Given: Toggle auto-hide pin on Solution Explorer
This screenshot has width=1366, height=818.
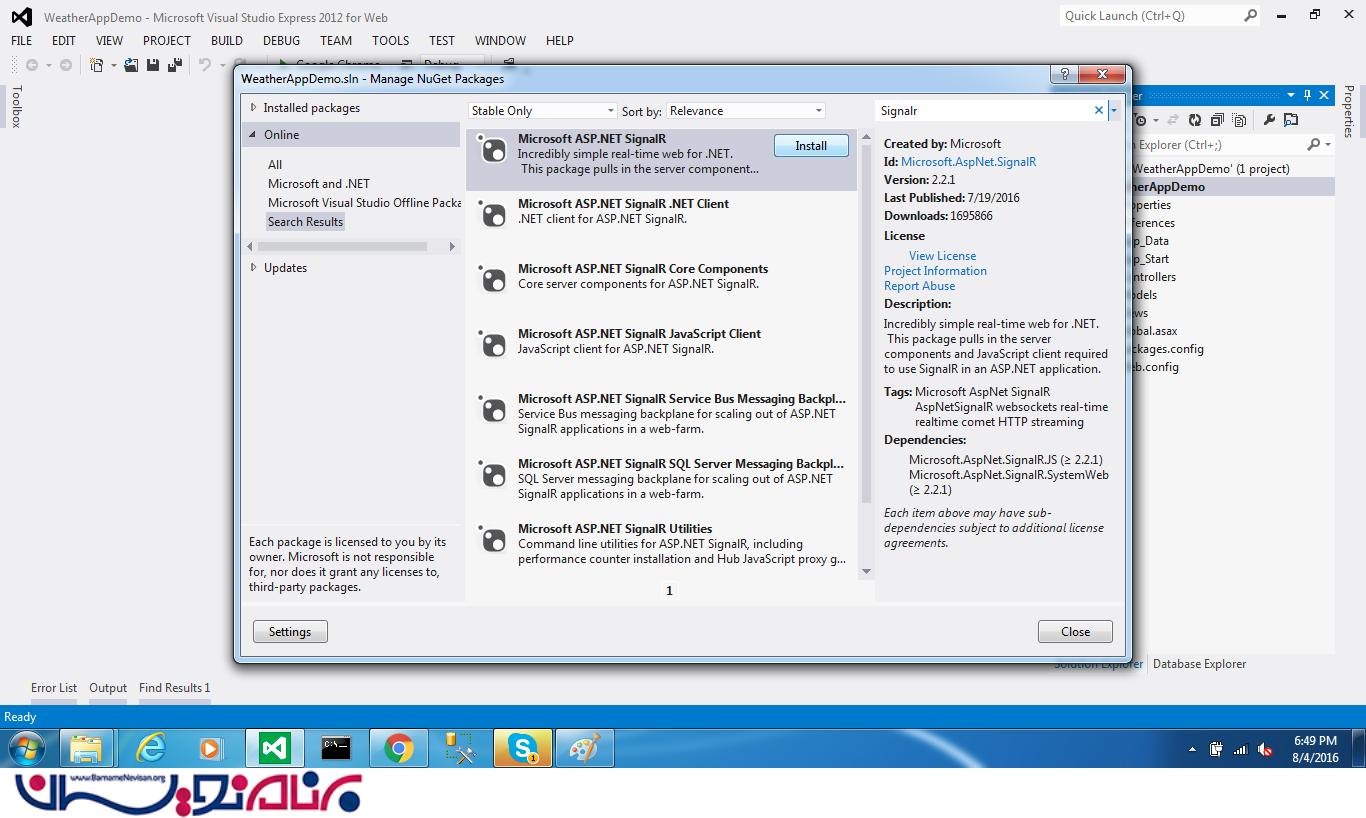Looking at the screenshot, I should pos(1306,95).
